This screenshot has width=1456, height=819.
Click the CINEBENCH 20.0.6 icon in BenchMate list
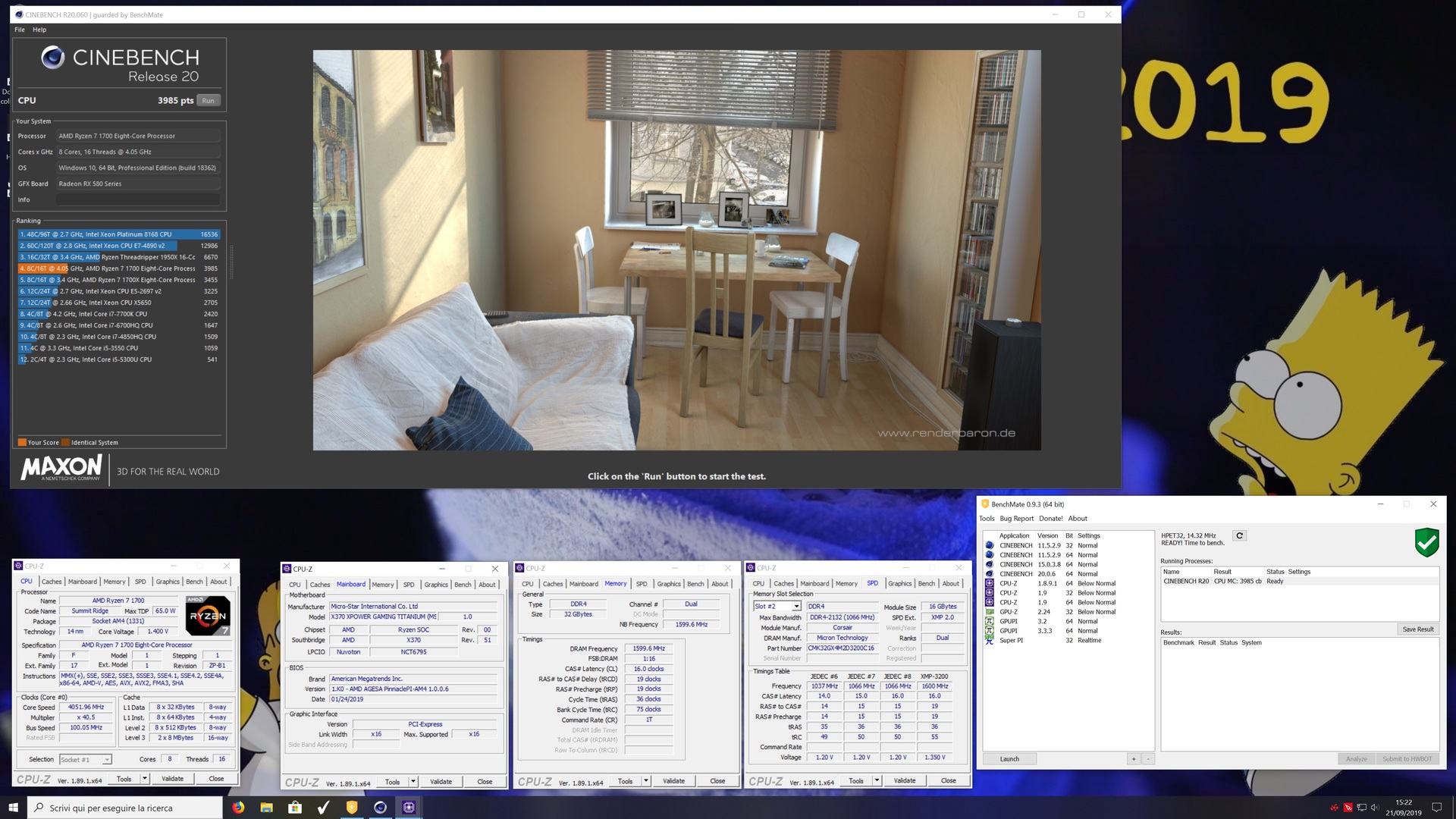coord(989,574)
